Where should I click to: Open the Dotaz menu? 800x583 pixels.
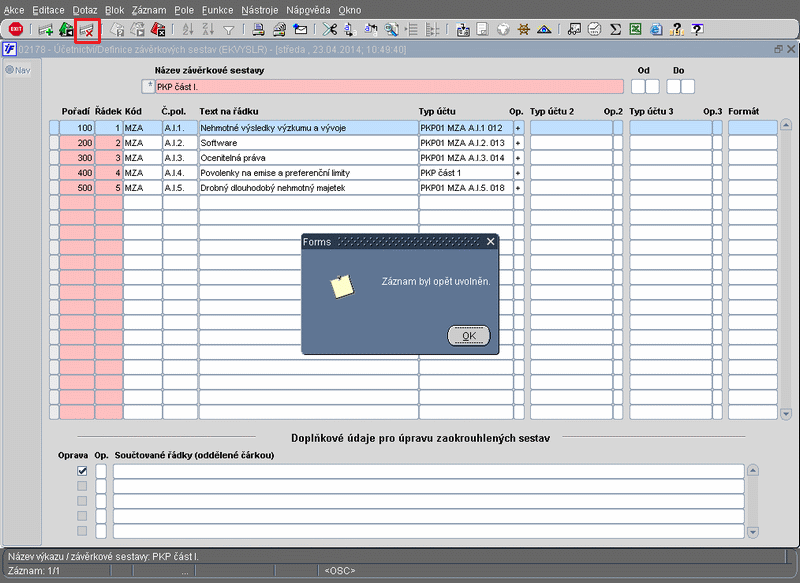[85, 10]
